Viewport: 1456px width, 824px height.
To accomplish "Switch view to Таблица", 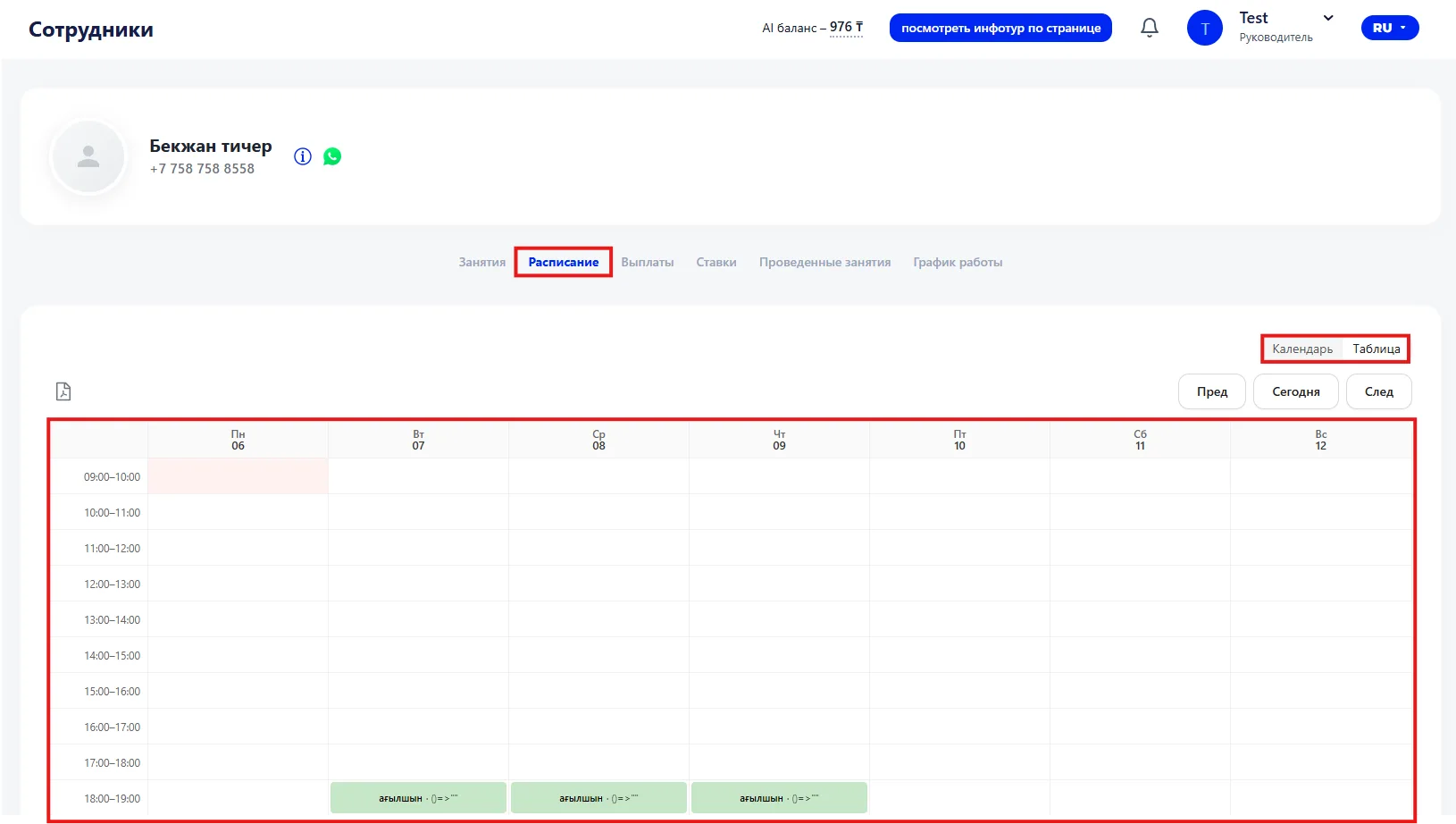I will [1376, 349].
